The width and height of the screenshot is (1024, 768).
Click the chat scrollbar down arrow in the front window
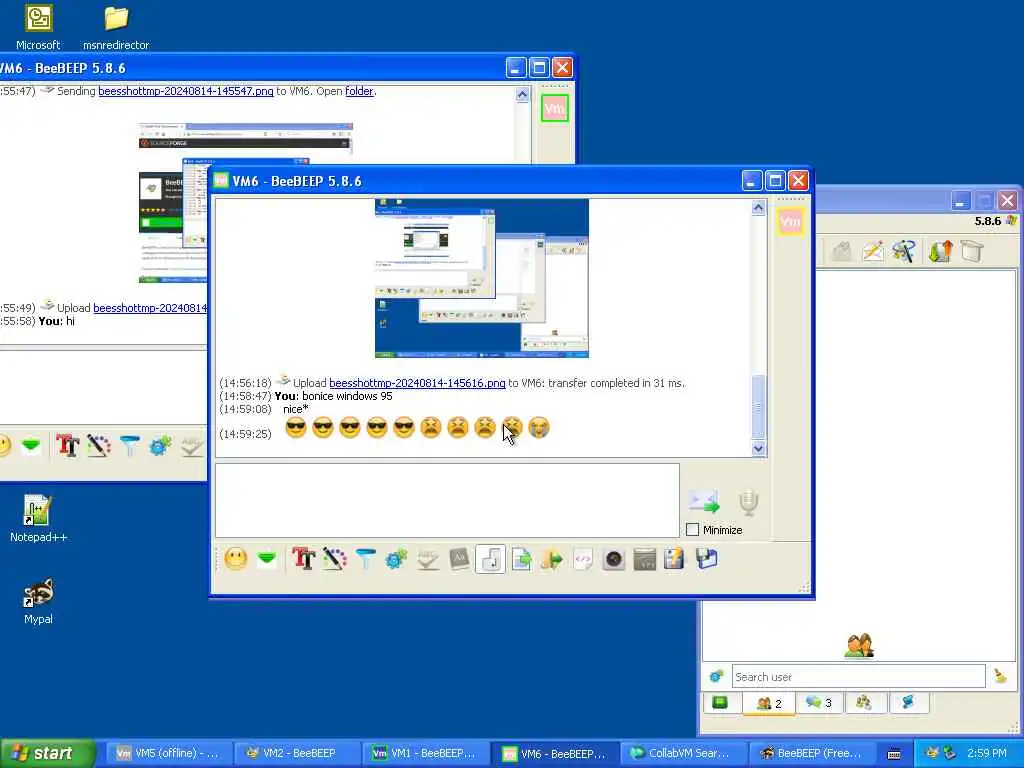click(x=758, y=449)
